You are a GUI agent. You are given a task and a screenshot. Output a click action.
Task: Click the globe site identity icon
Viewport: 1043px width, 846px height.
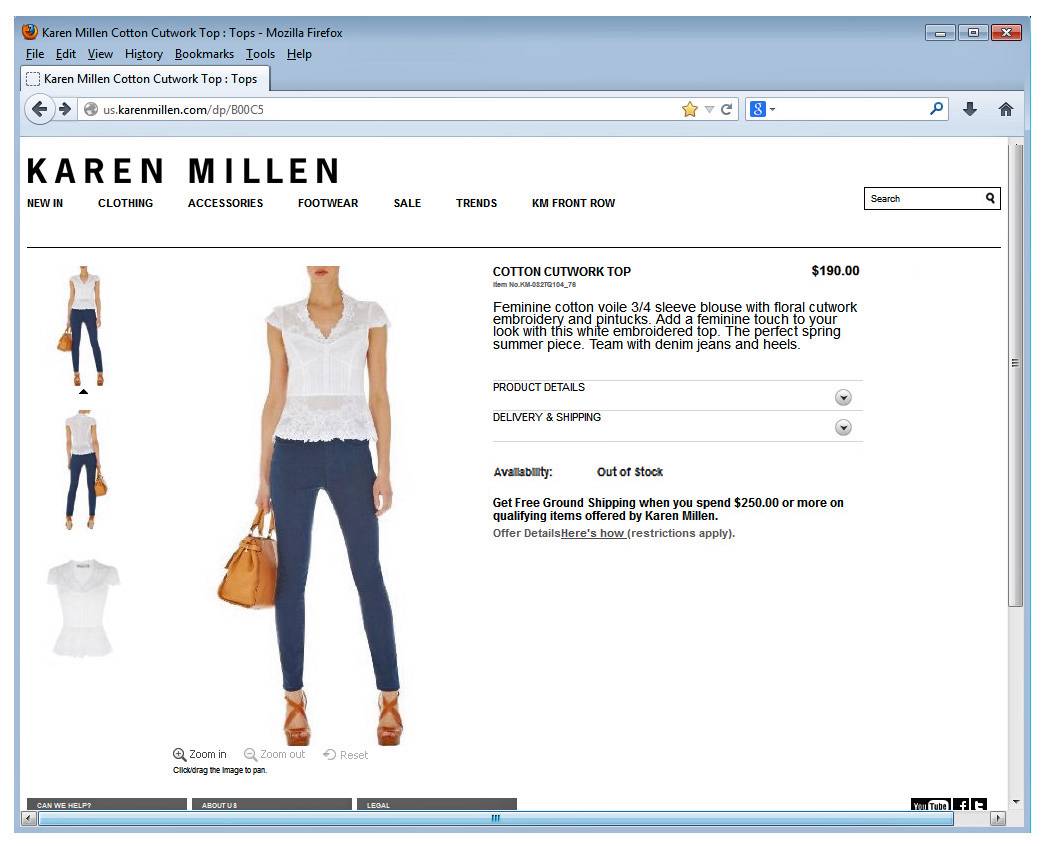91,109
